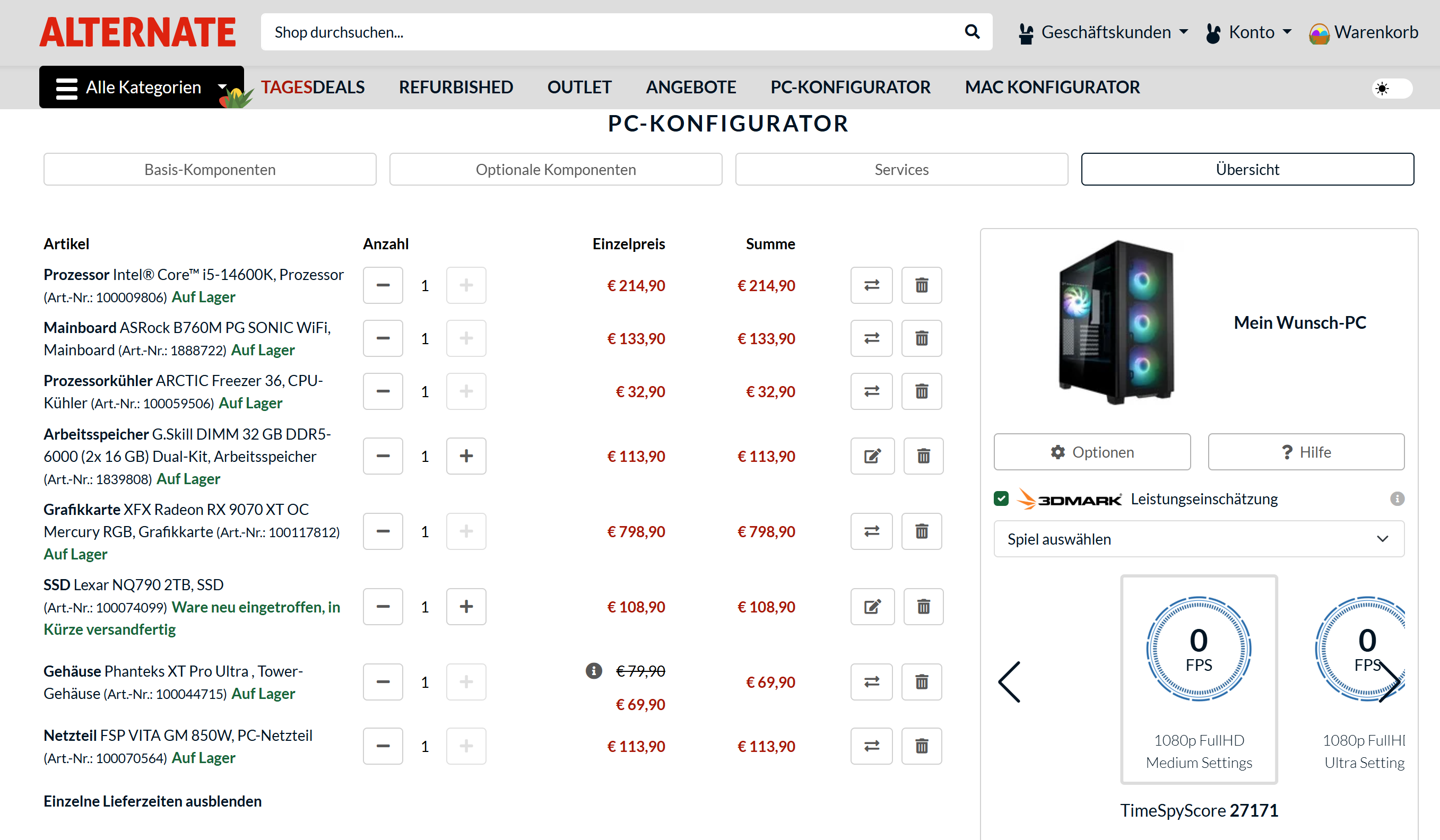Increase Arbeitsspeicher quantity with plus button

pos(466,456)
